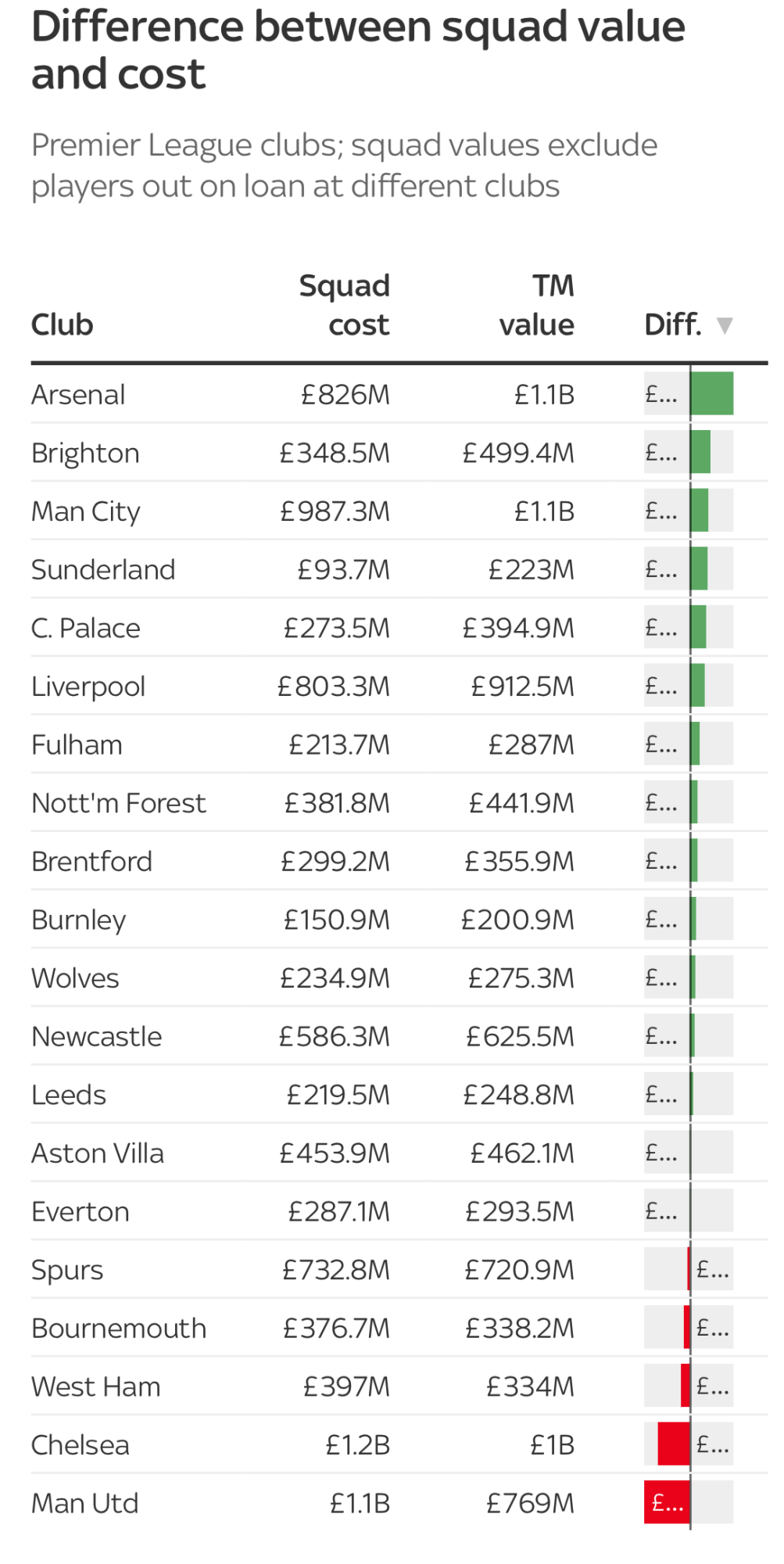Select the Arsenal club name
This screenshot has width=784, height=1564.
point(78,395)
